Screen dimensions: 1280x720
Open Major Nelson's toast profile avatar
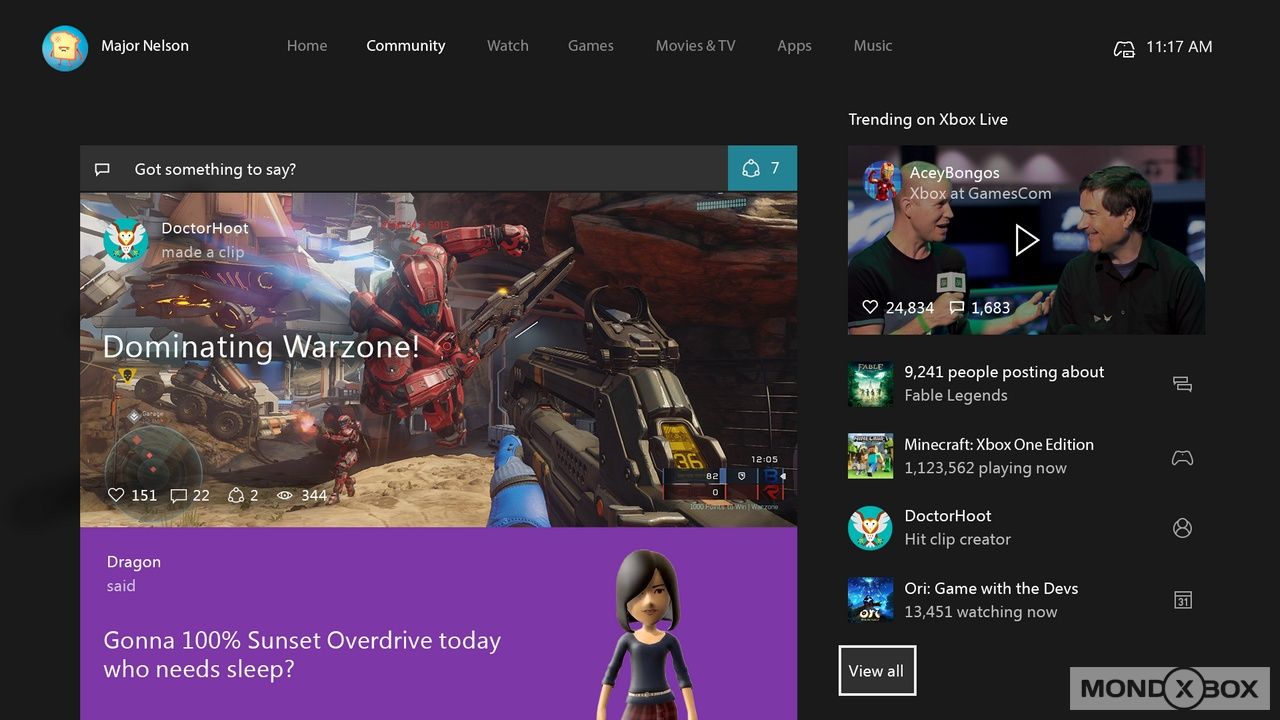pyautogui.click(x=65, y=47)
